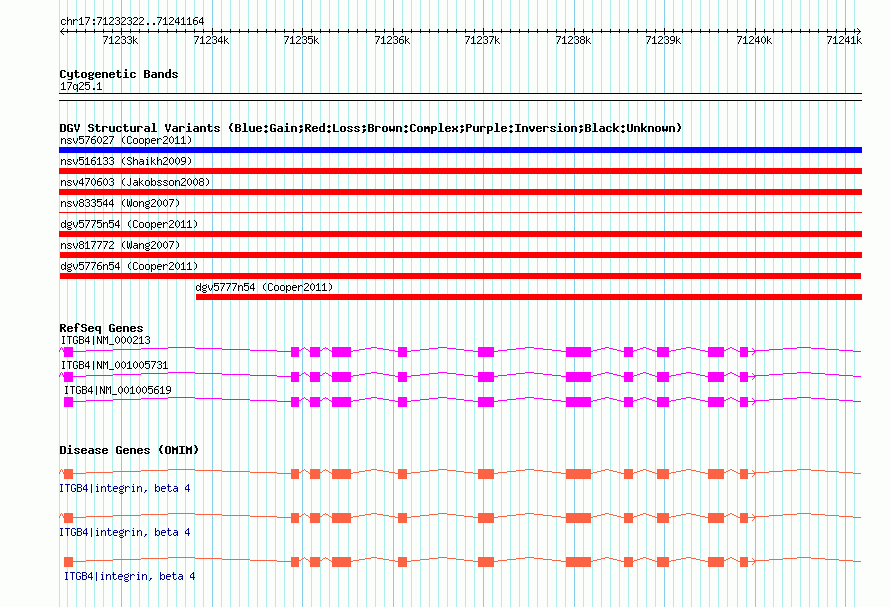Click the widest magenta exon of NM_001005619
Image resolution: width=890 pixels, height=607 pixels.
578,402
